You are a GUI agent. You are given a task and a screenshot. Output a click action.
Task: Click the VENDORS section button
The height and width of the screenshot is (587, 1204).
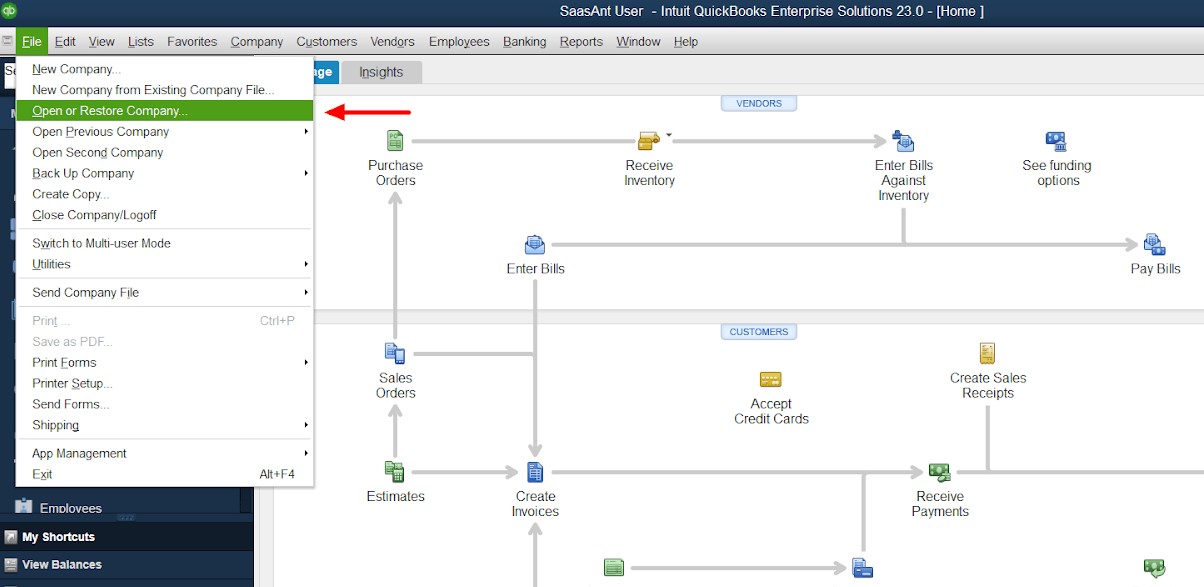[x=759, y=103]
